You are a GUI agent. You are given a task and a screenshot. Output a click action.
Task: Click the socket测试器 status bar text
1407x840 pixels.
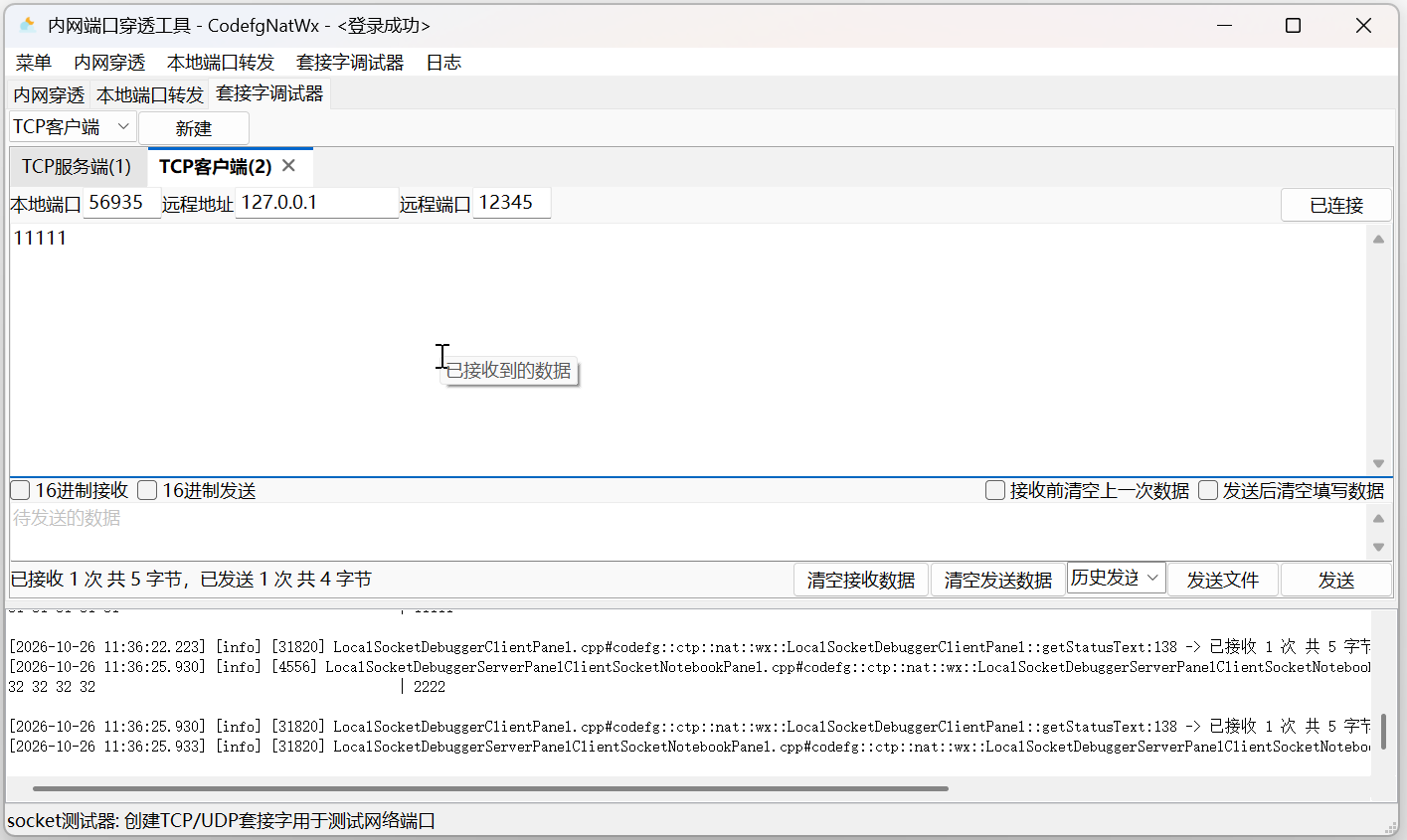(x=221, y=821)
